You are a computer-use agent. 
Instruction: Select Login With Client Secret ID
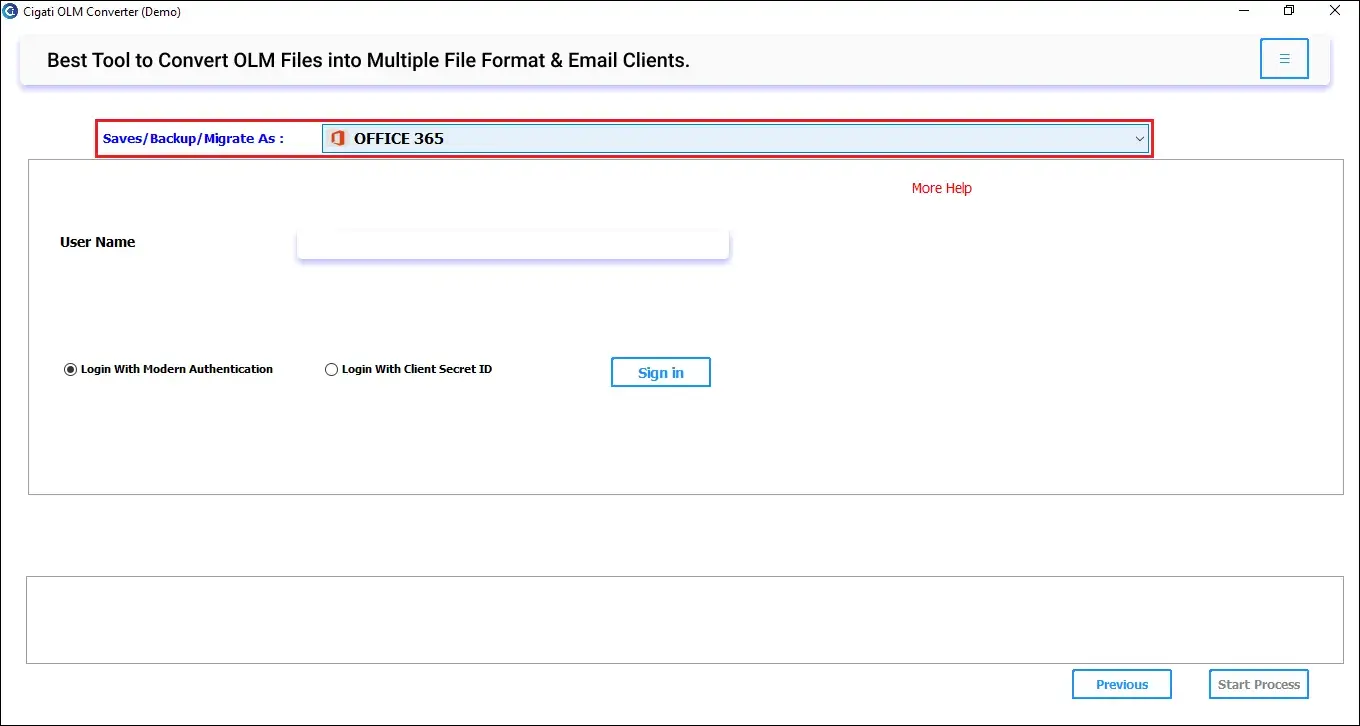[409, 369]
